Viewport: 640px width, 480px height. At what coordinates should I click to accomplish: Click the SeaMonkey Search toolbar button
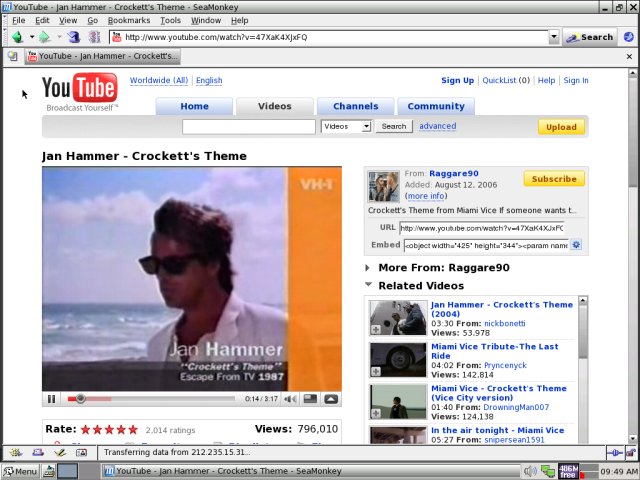589,37
